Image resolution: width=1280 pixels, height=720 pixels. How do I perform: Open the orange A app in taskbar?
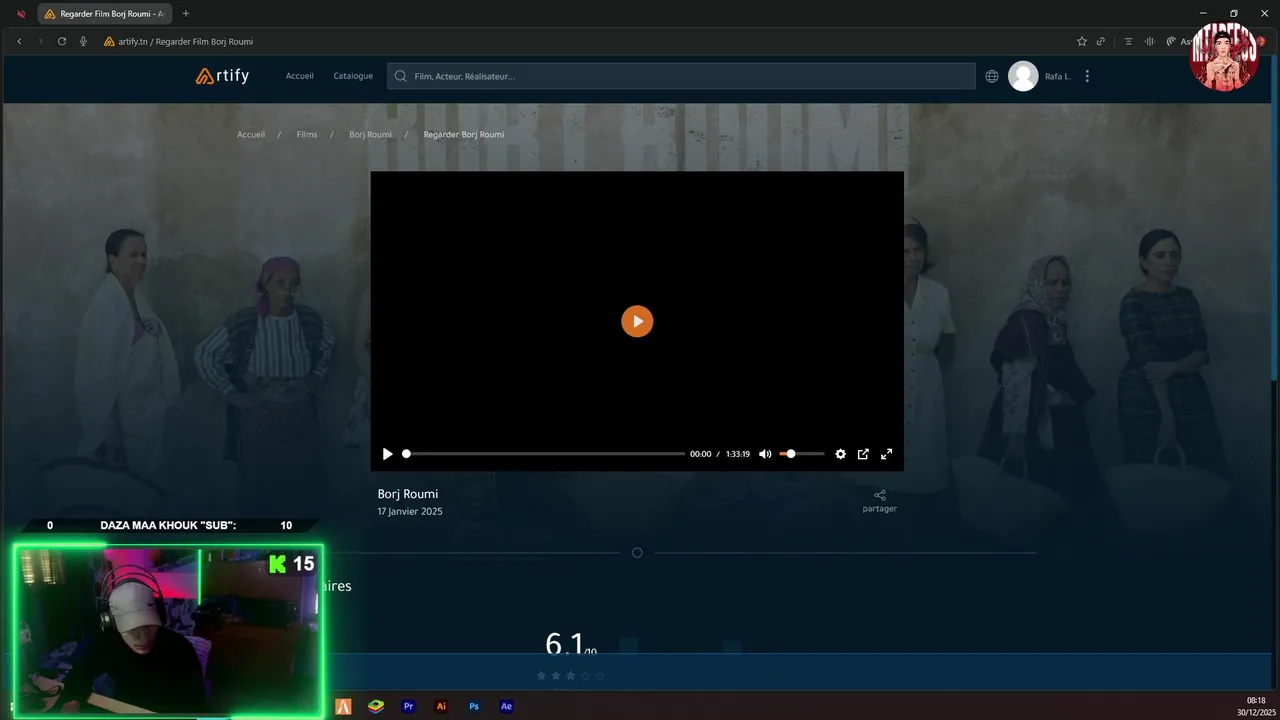click(343, 706)
